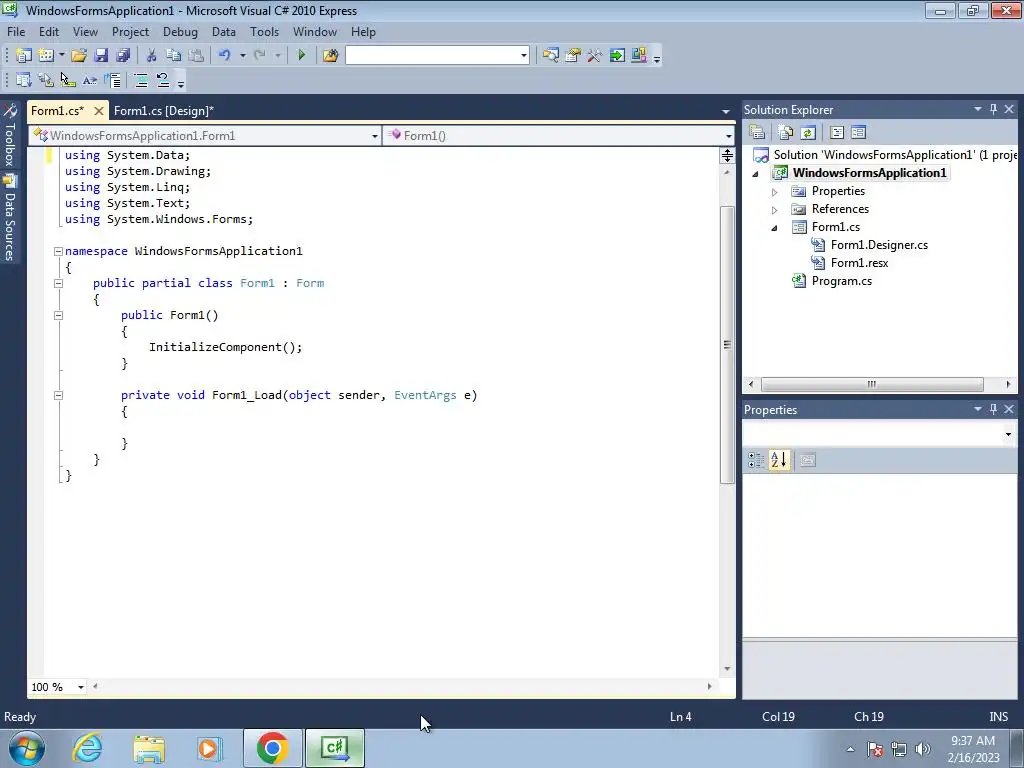Open the Extension Manager toolbar icon
The width and height of the screenshot is (1024, 768).
coord(639,56)
